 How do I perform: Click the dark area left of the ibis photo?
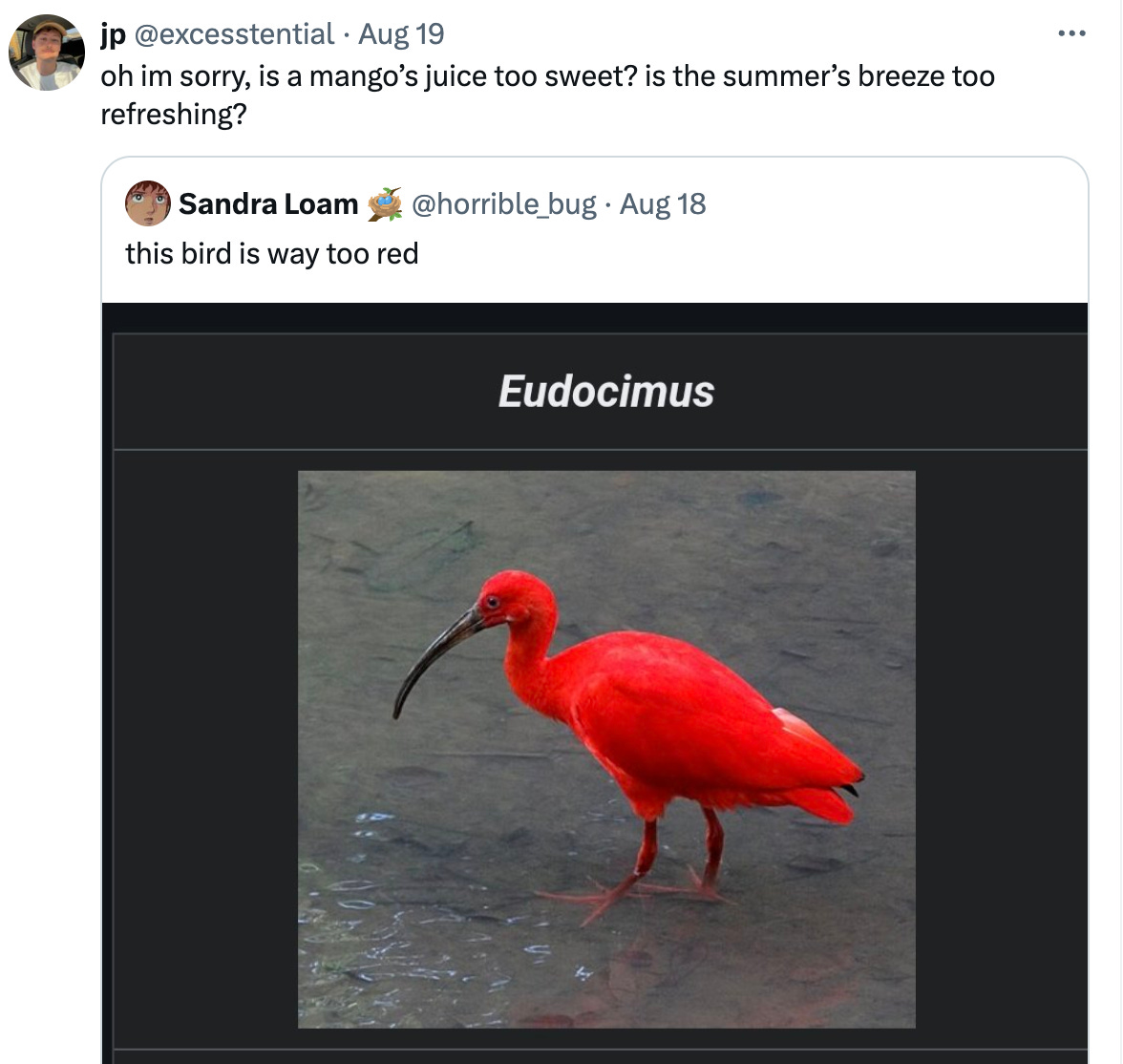pos(205,750)
